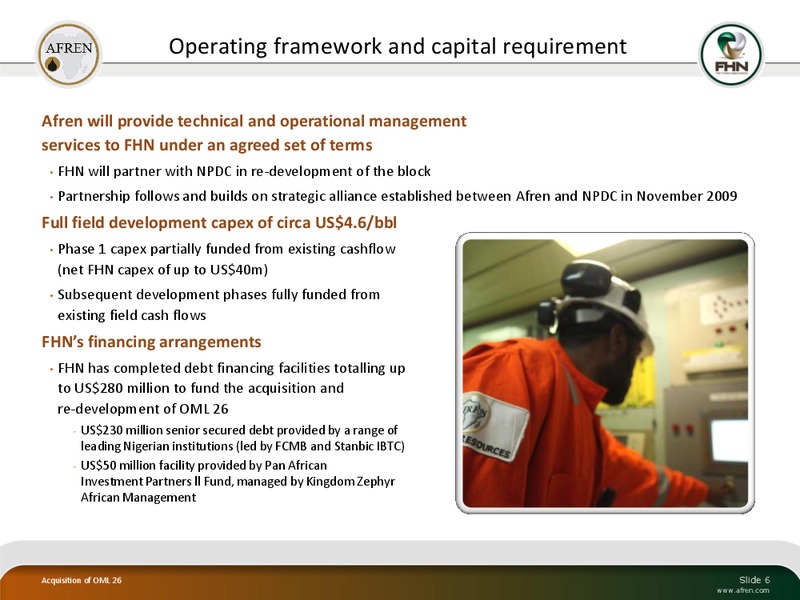800x600 pixels.
Task: Click the photo of worker in orange coveralls
Action: point(605,373)
